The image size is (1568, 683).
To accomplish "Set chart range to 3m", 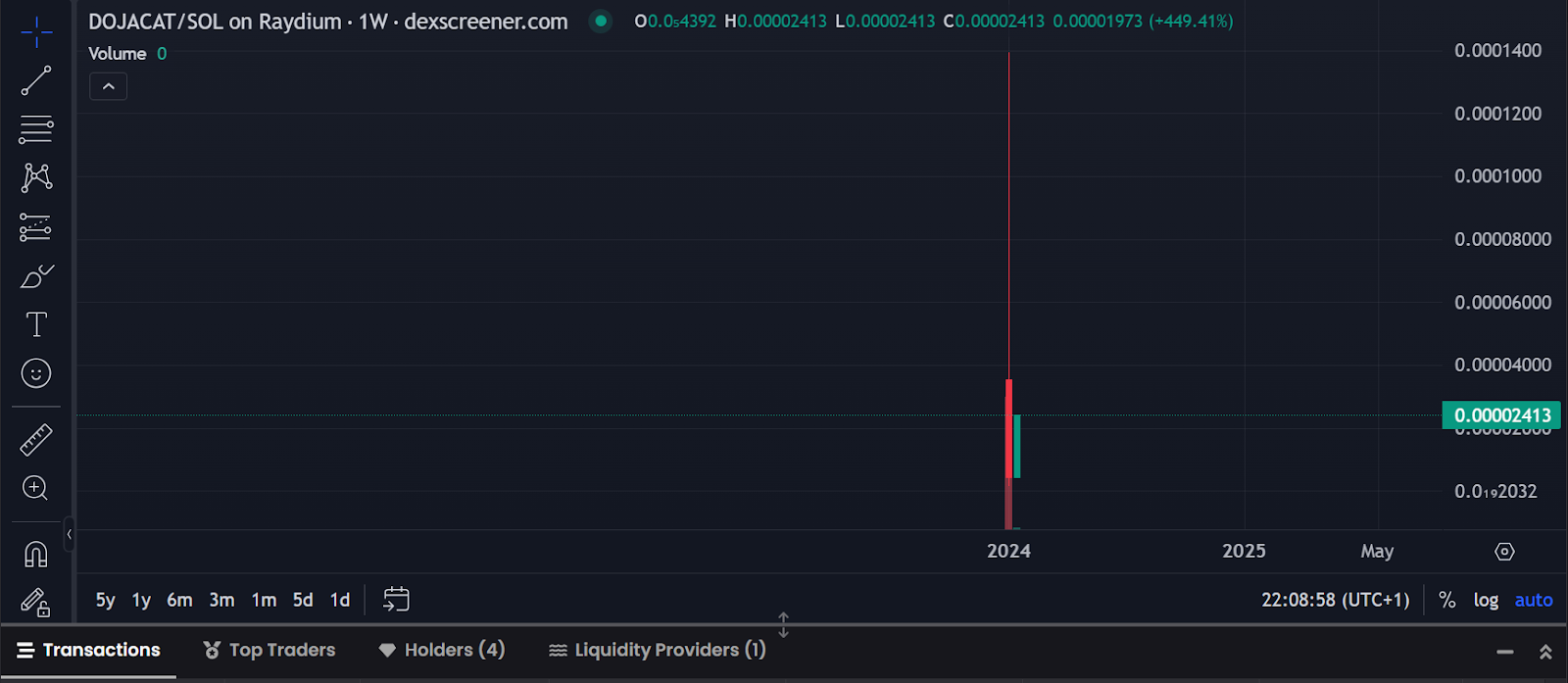I will [x=221, y=600].
